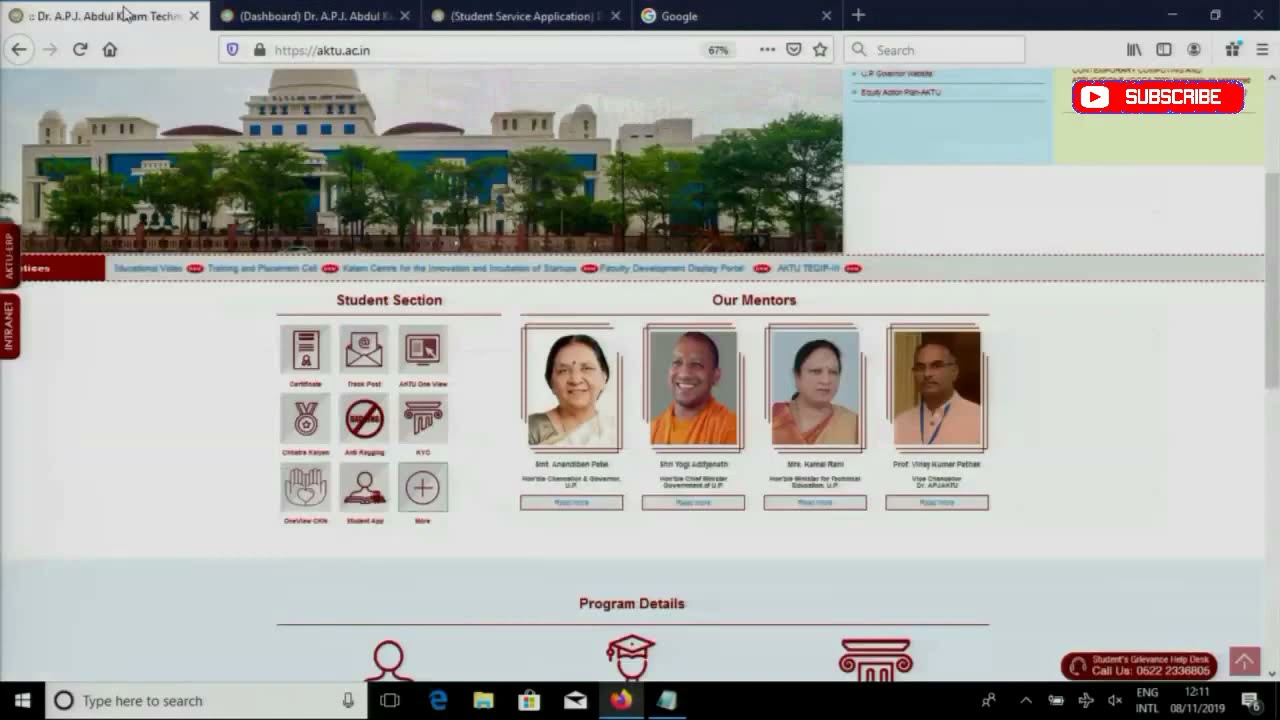1280x720 pixels.
Task: Click the AKTU-ERP side tab
Action: [x=9, y=256]
